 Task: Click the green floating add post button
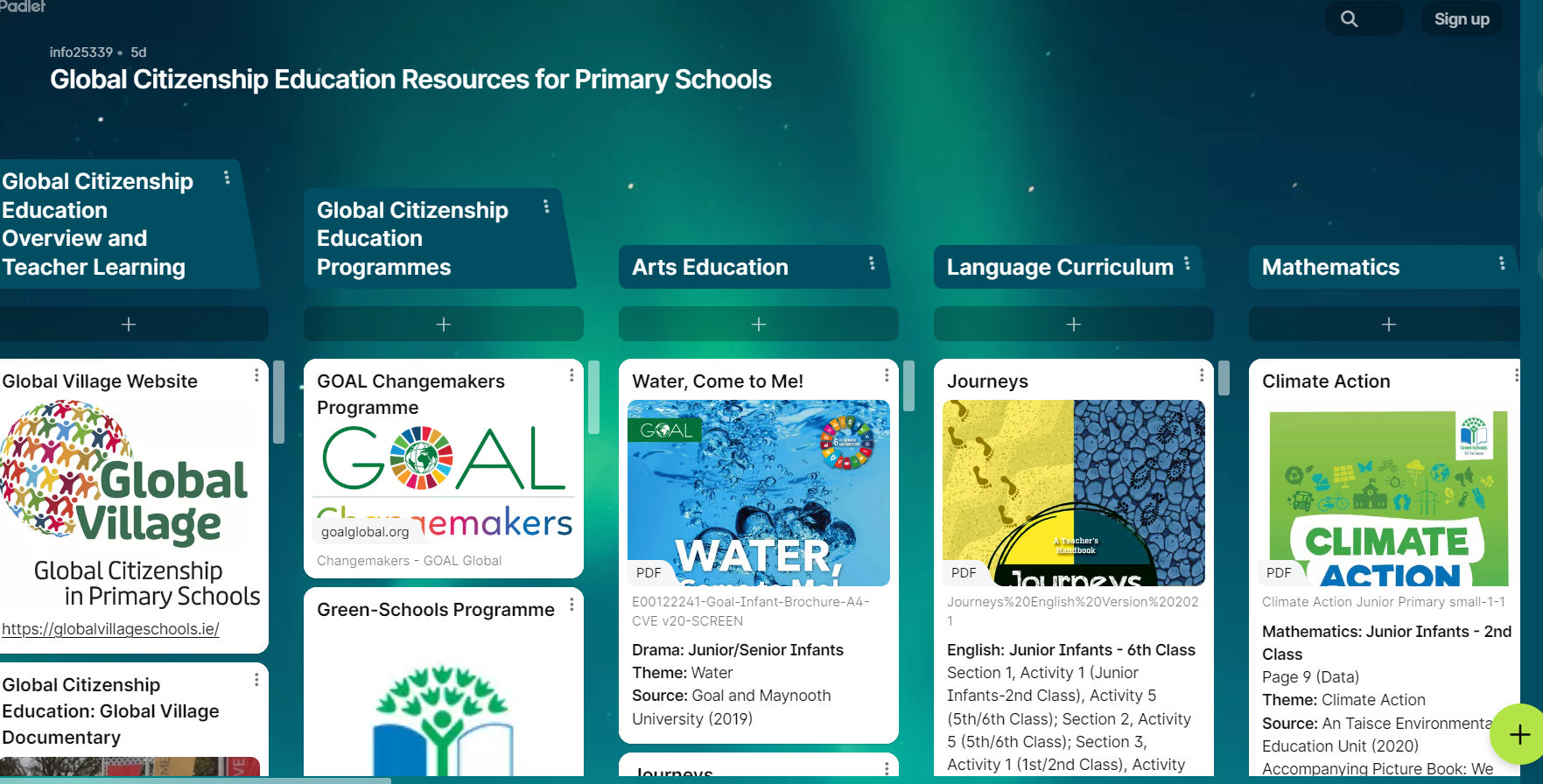pos(1519,734)
